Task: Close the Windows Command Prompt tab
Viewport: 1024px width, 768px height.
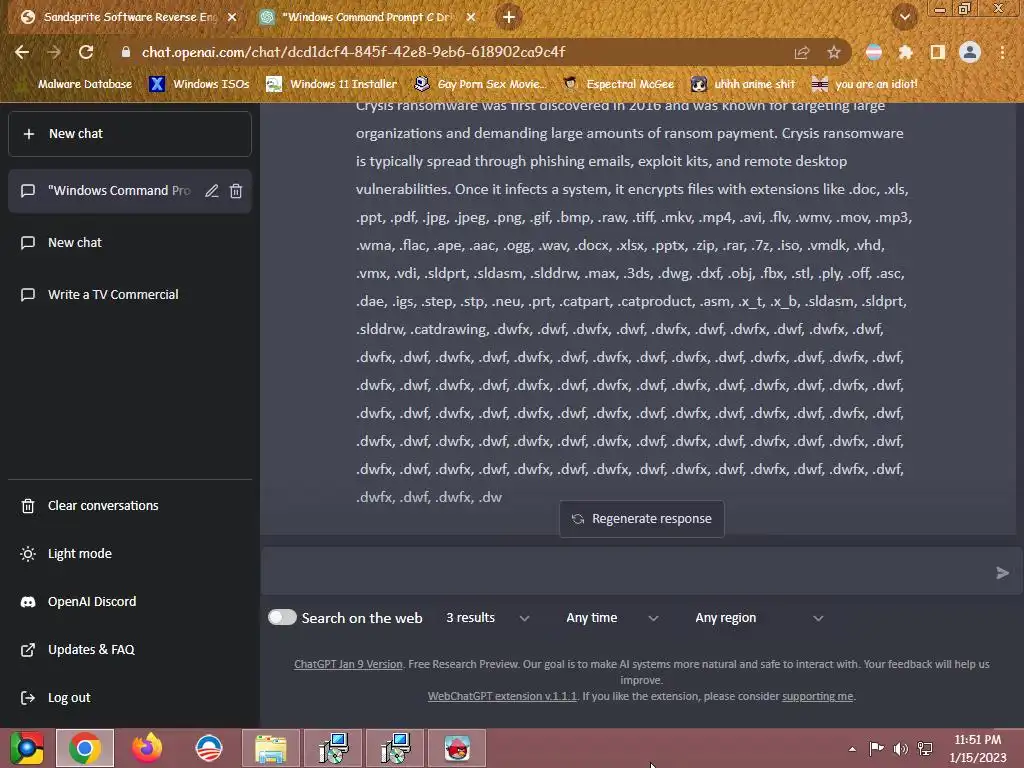Action: coord(471,17)
